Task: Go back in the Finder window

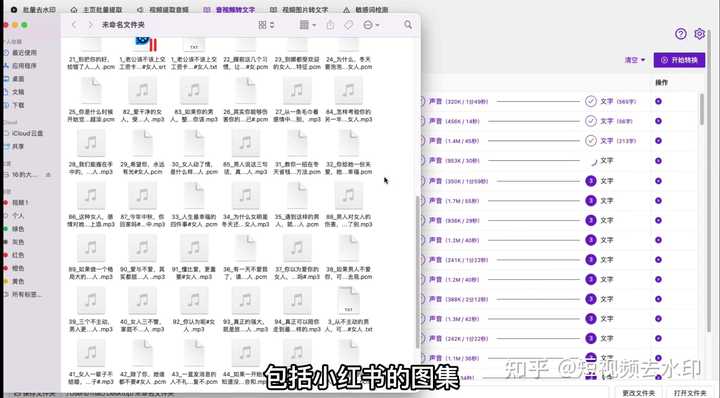Action: [74, 25]
